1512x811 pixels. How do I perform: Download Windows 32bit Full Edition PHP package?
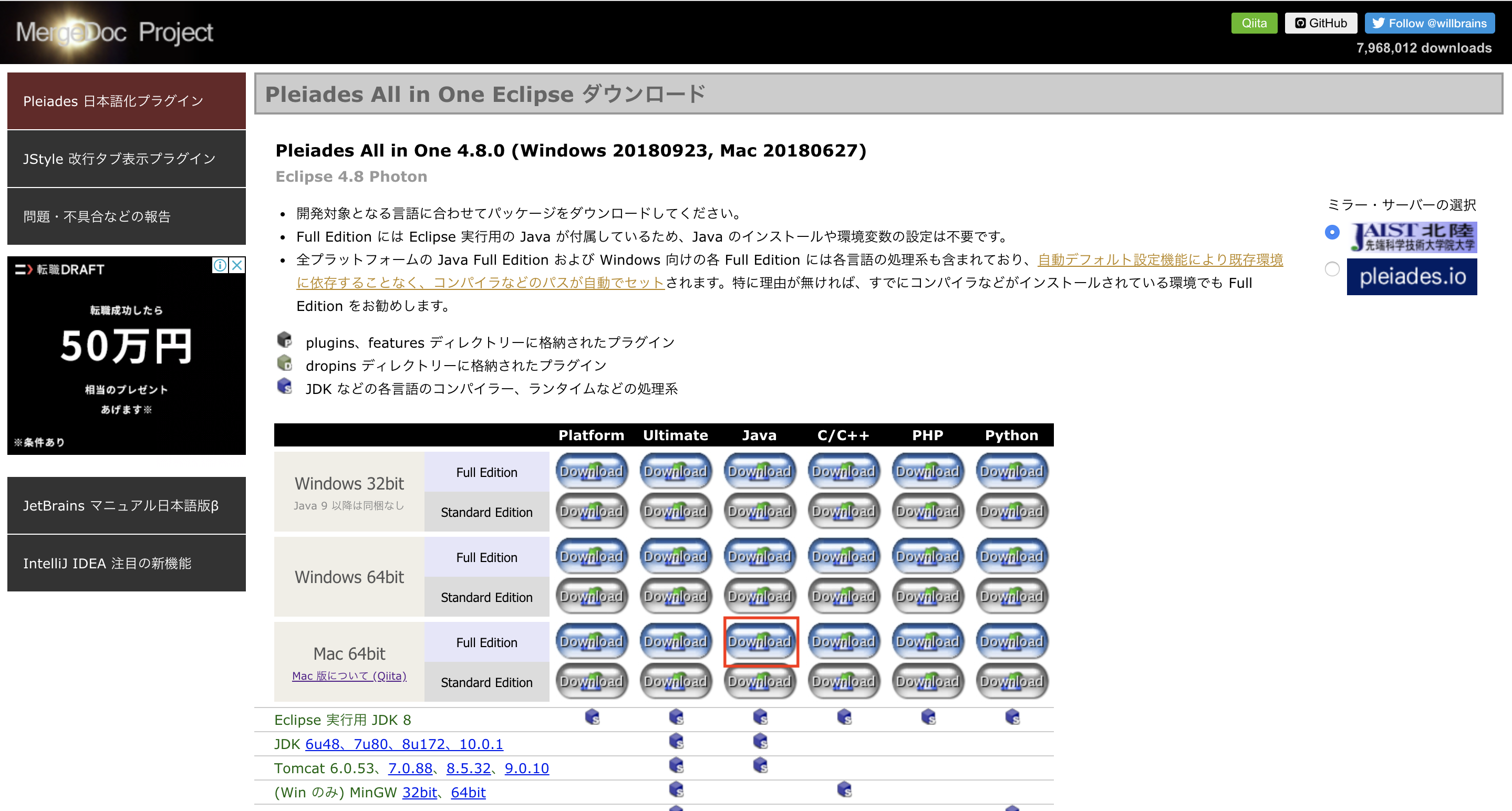point(927,471)
